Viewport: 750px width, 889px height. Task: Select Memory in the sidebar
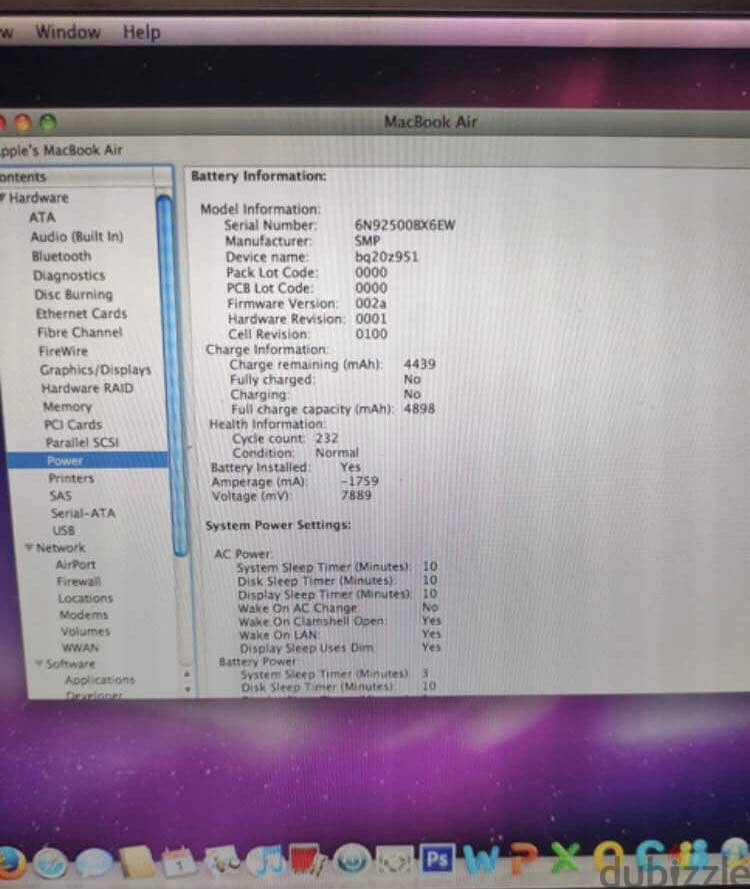[x=67, y=407]
